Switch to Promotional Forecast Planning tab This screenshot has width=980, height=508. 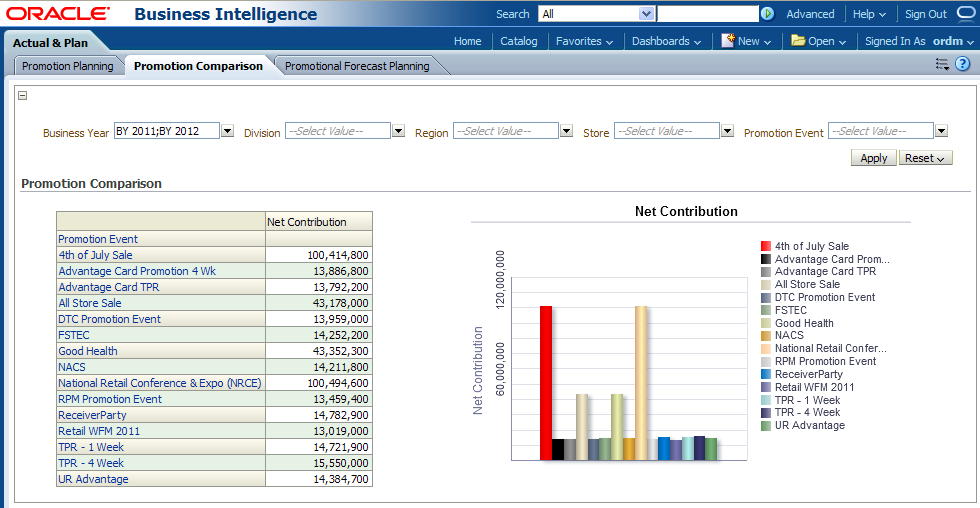coord(357,66)
